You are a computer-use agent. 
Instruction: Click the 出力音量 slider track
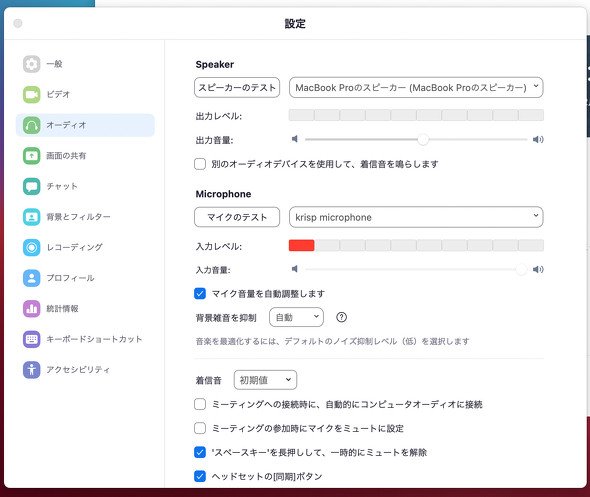[416, 139]
